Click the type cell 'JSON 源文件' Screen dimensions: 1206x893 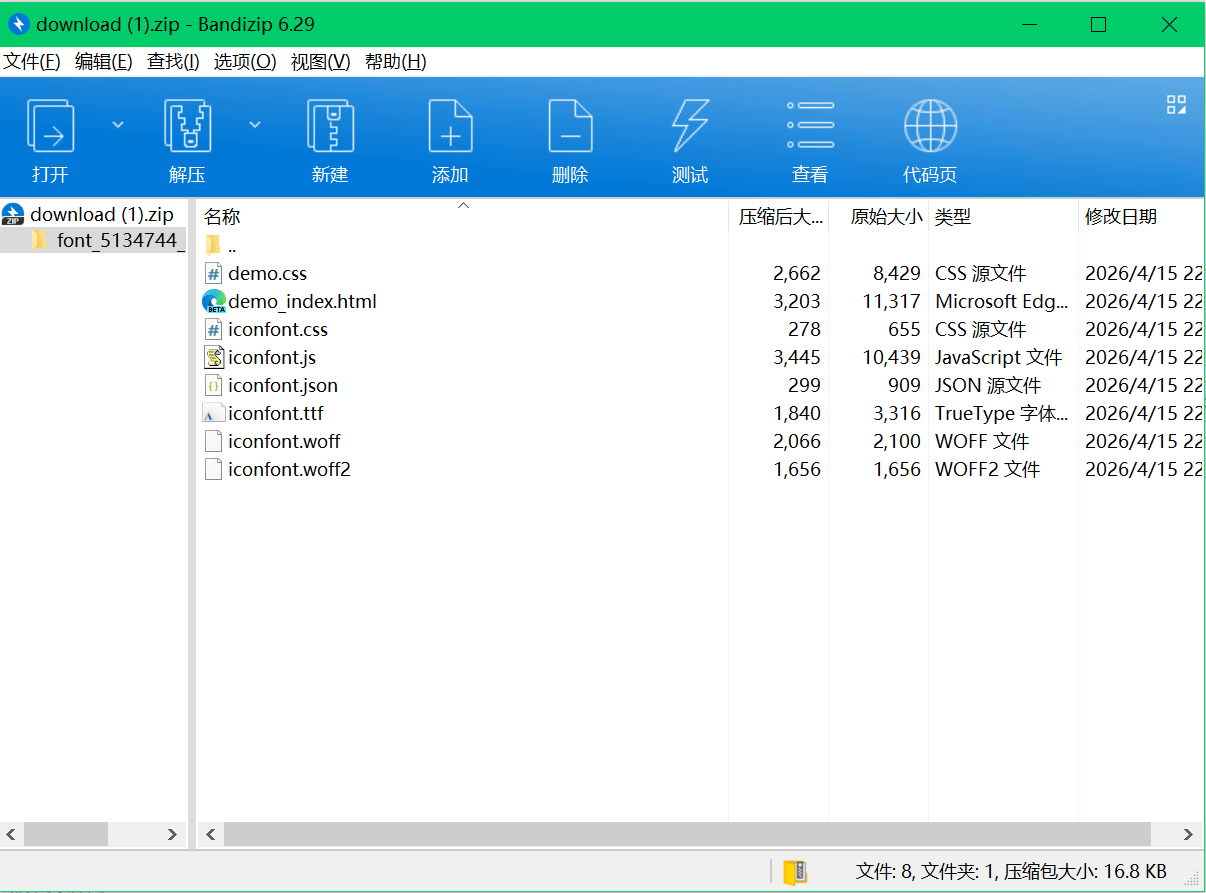988,385
